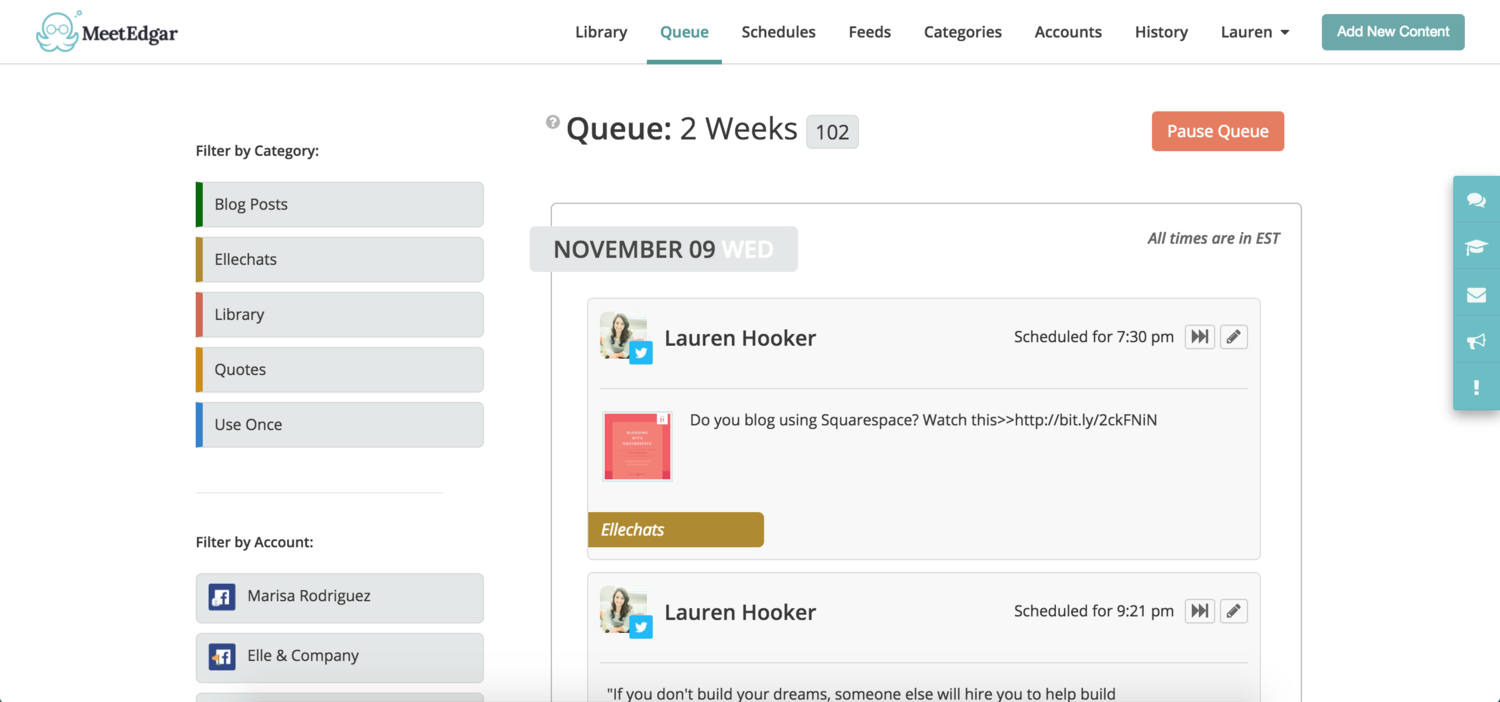The height and width of the screenshot is (702, 1500).
Task: Click the NOVEMBER 09 WED date header
Action: coord(664,250)
